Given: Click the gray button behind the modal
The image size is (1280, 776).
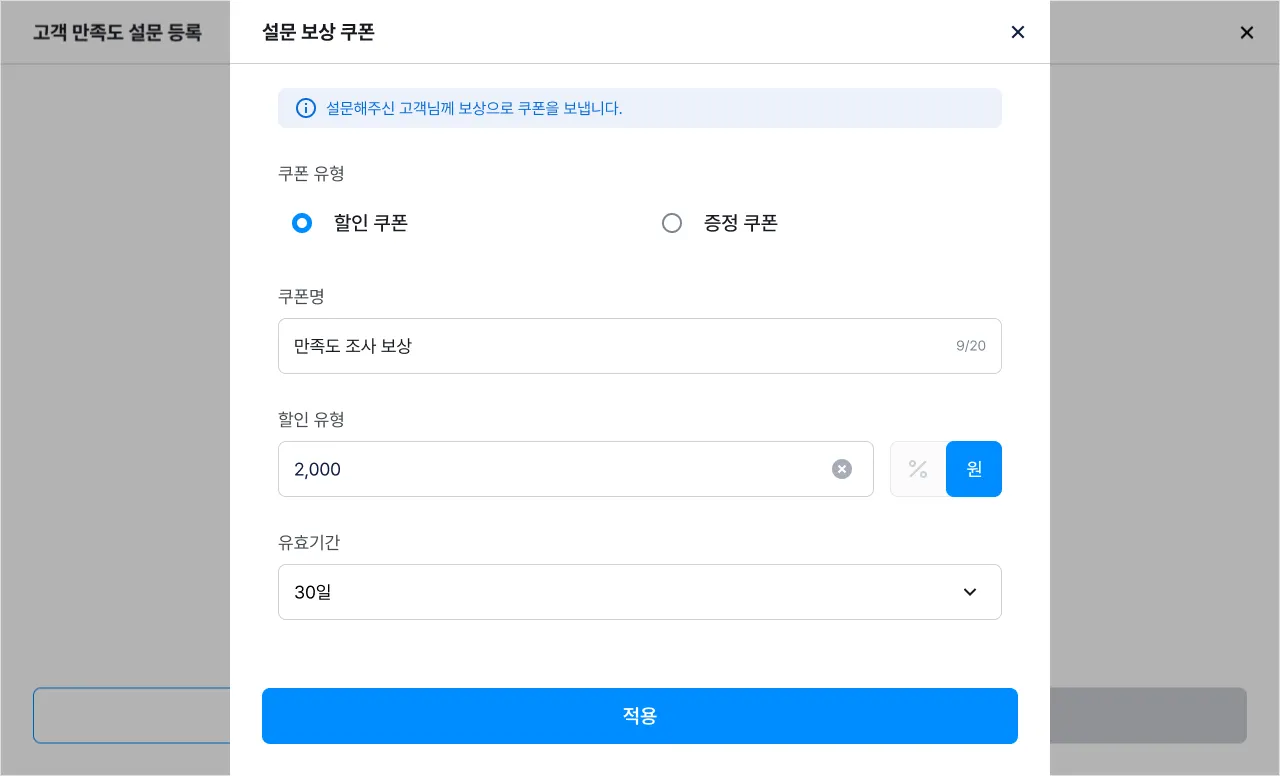Looking at the screenshot, I should coord(1148,715).
